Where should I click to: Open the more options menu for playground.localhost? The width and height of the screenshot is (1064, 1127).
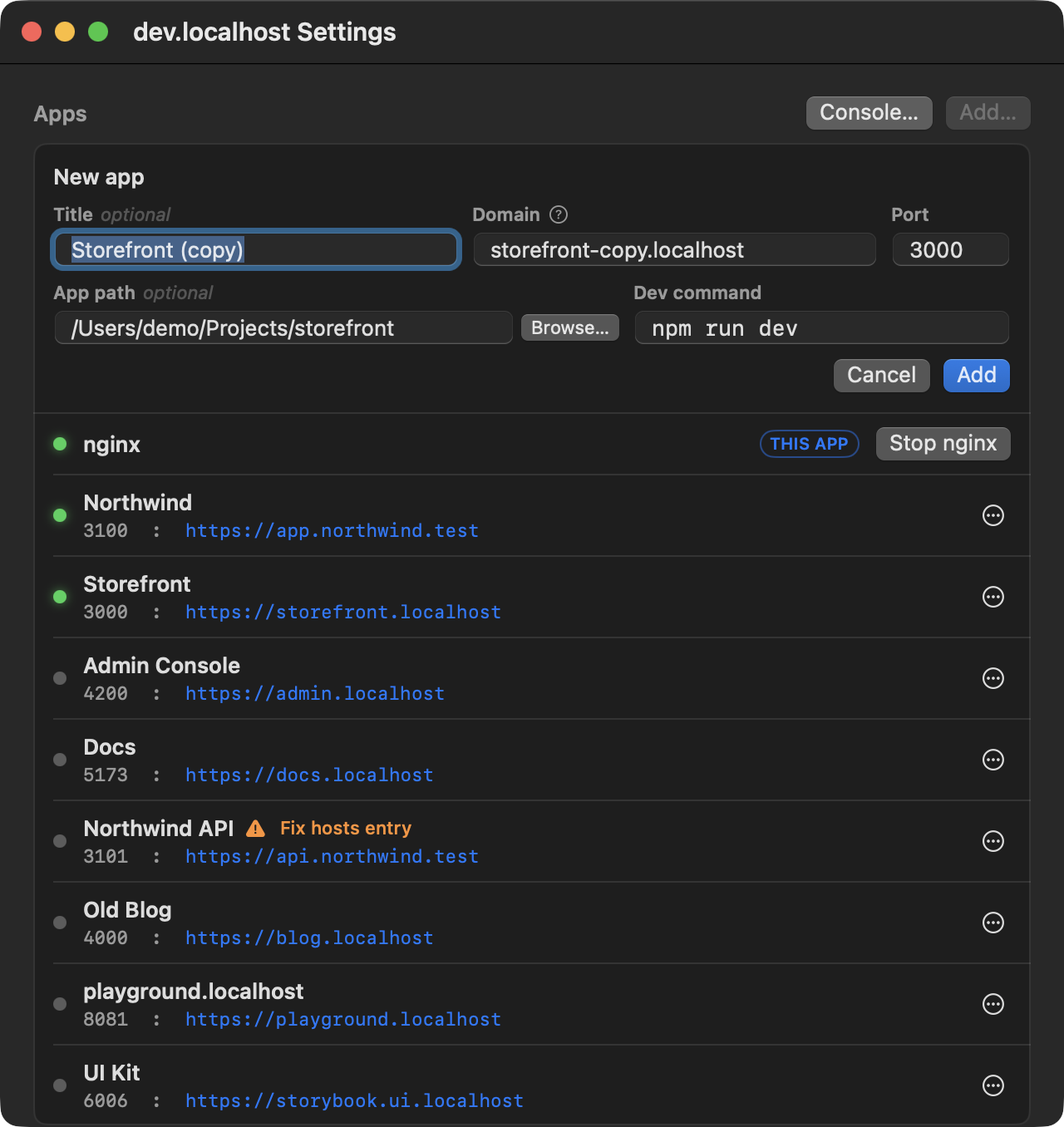point(993,1004)
